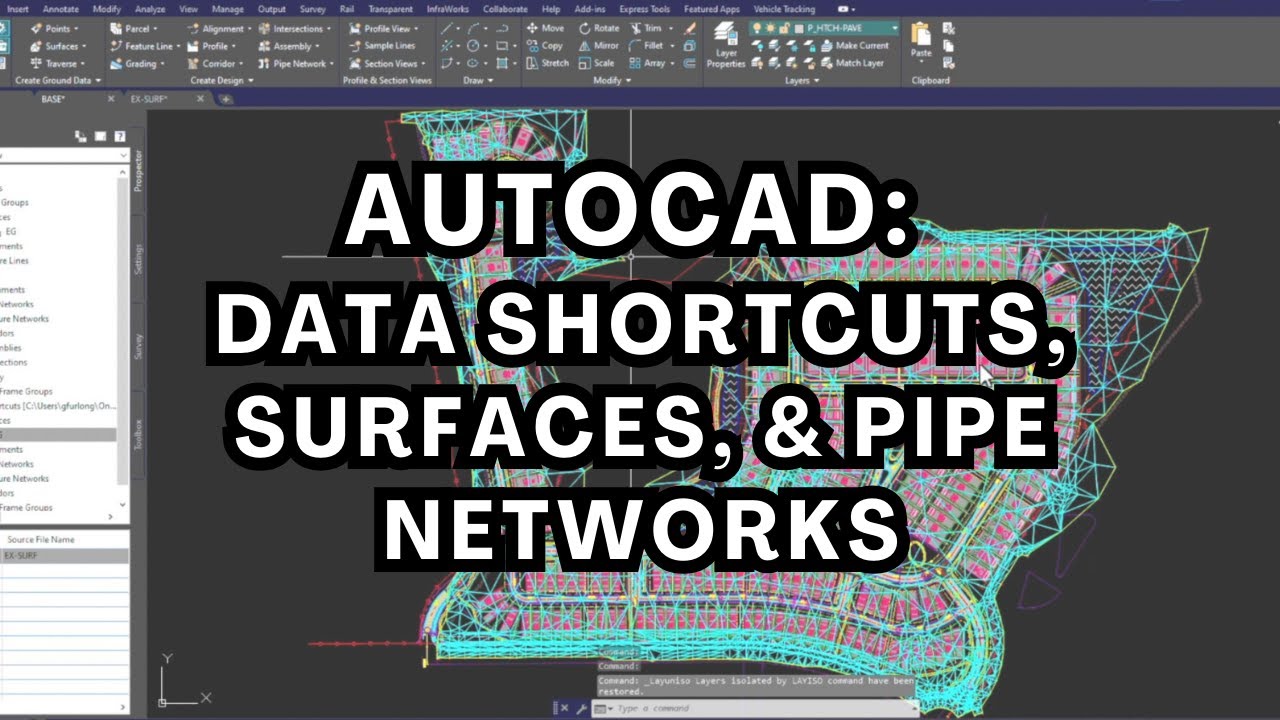This screenshot has width=1280, height=720.
Task: Open the Trim dropdown arrow
Action: pos(669,28)
